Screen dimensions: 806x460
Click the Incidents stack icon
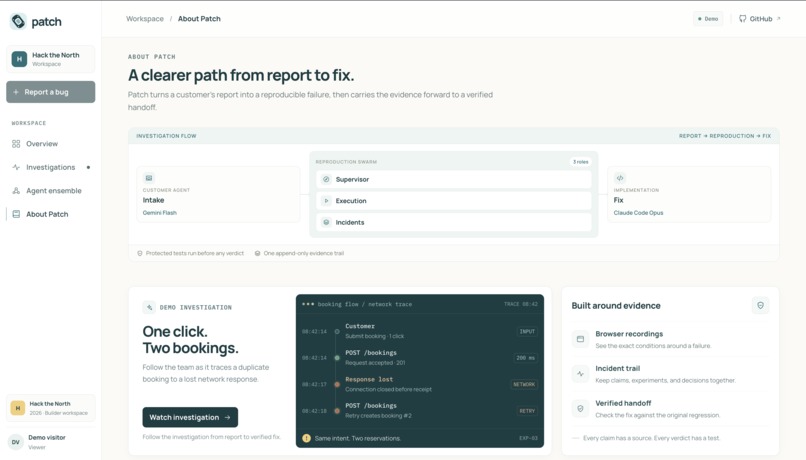click(326, 223)
